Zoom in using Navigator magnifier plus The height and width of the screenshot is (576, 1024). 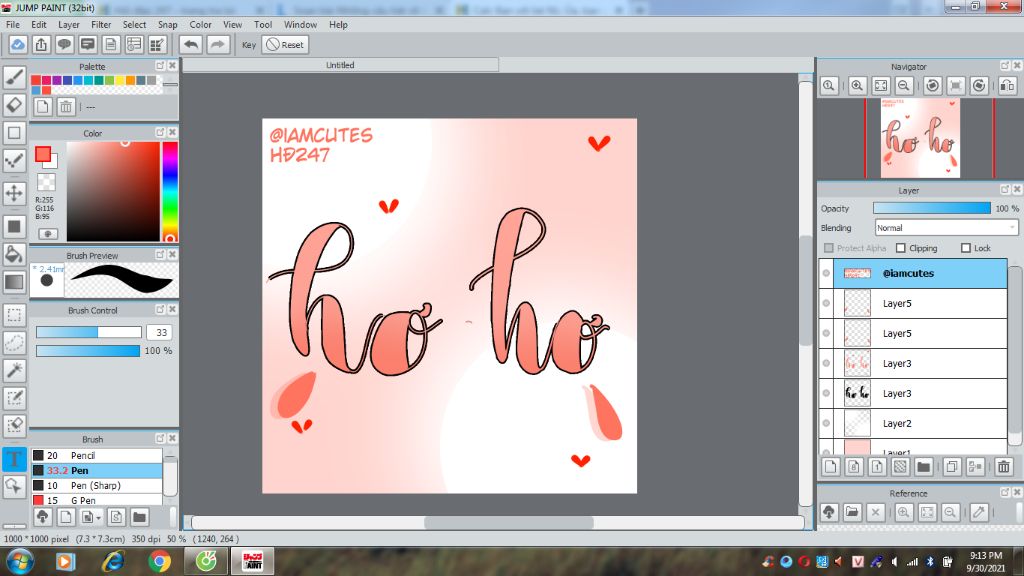(857, 86)
